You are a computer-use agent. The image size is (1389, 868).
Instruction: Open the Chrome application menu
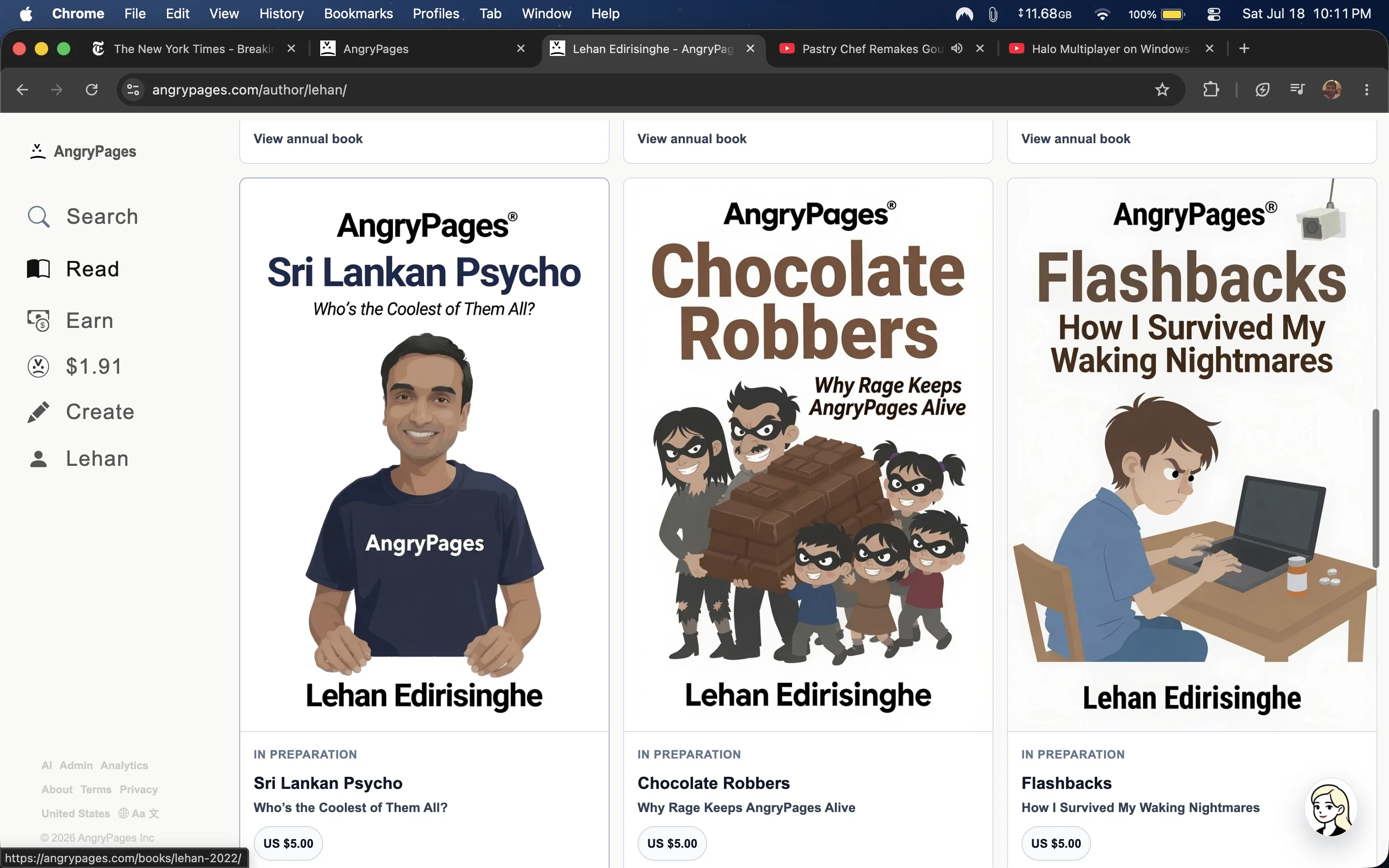click(78, 14)
